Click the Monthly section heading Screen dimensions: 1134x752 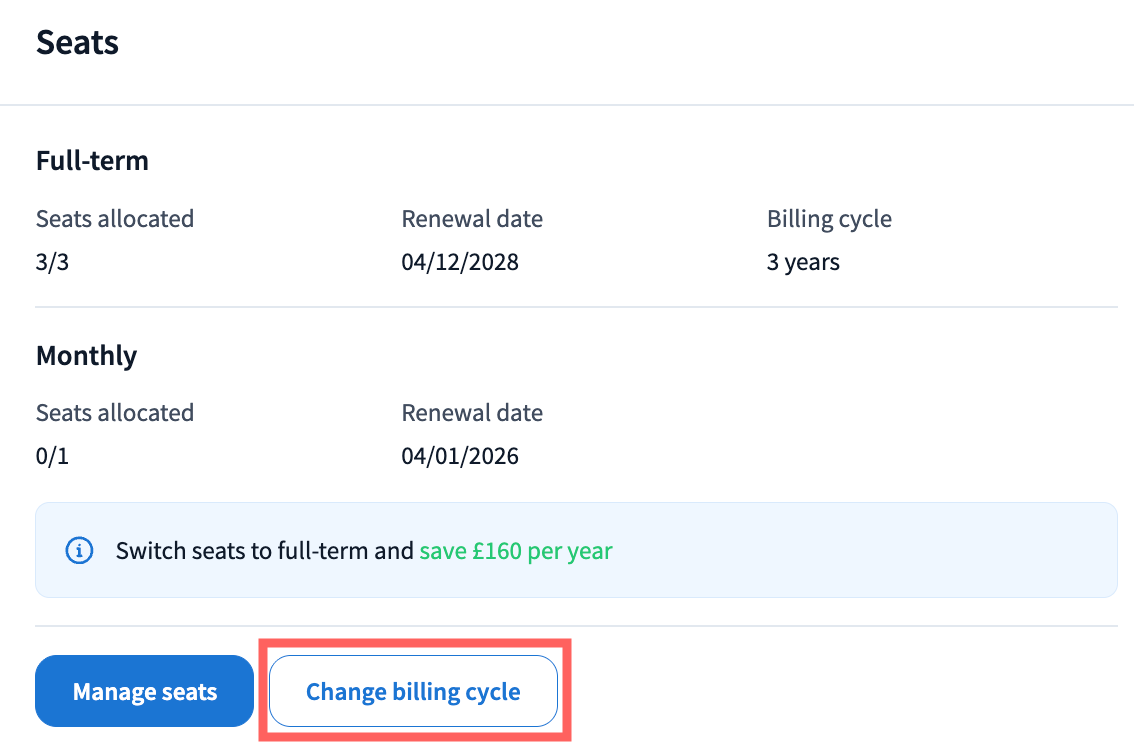point(86,356)
